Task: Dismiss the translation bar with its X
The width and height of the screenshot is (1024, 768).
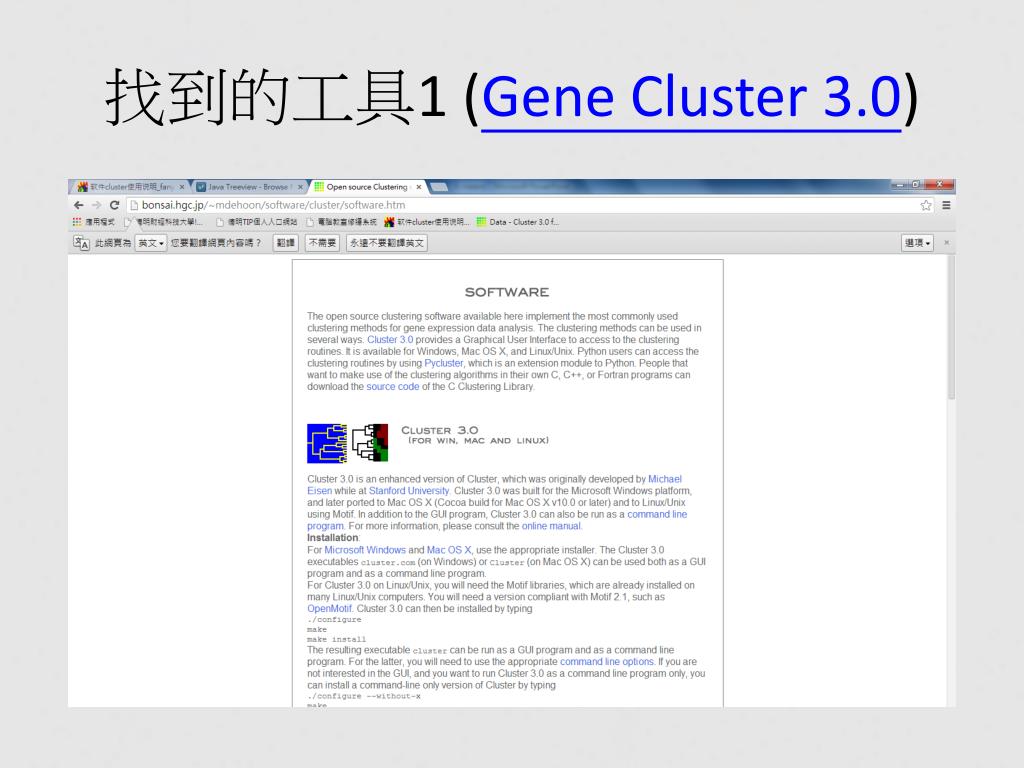Action: tap(946, 242)
